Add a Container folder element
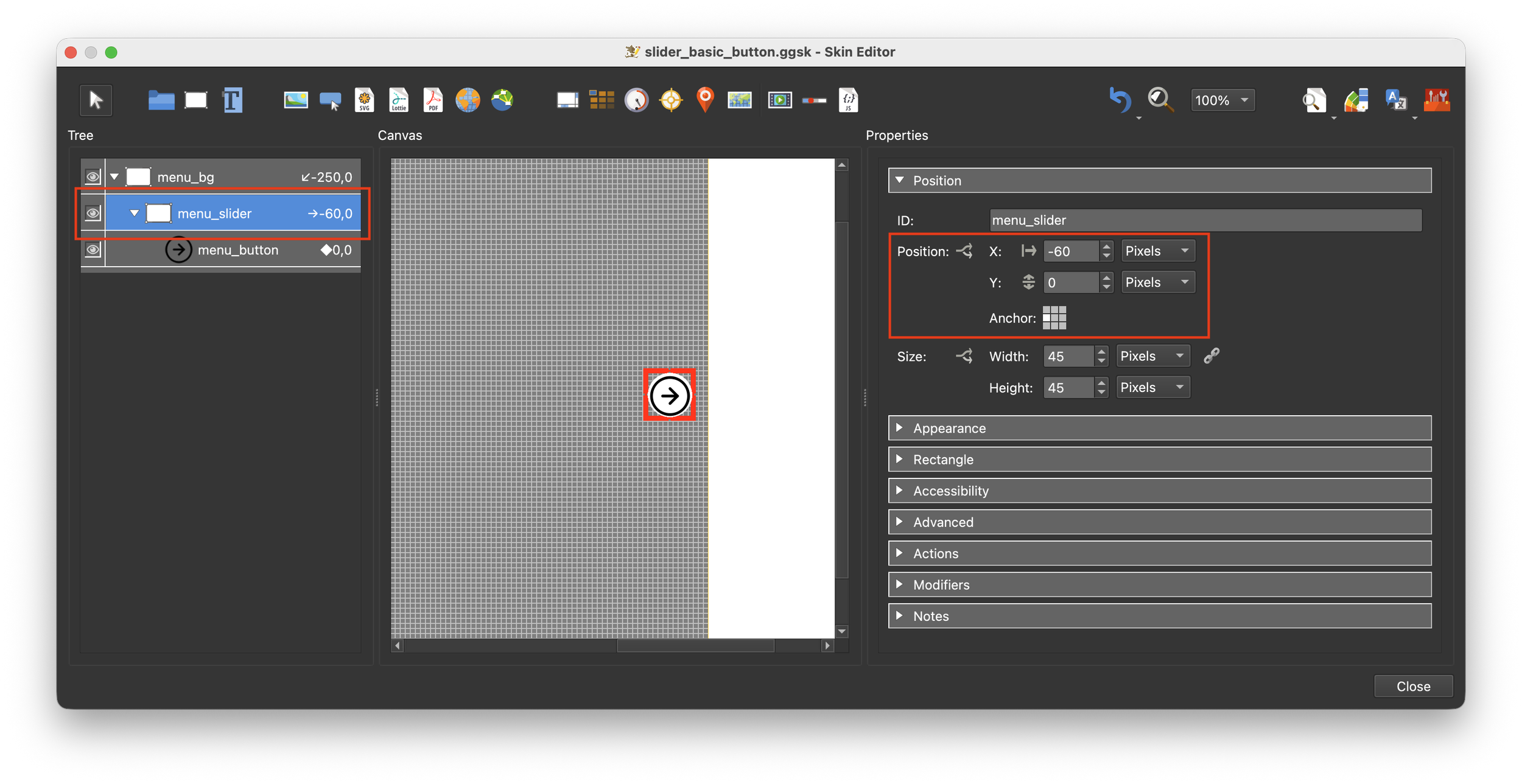Viewport: 1522px width, 784px height. [161, 100]
